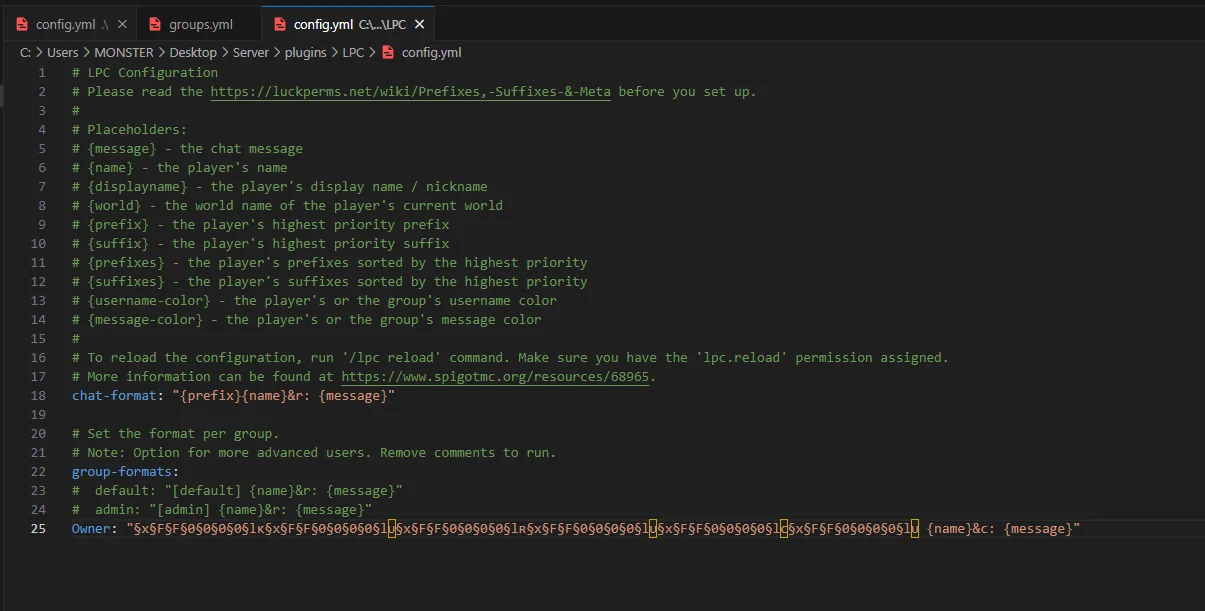Follow the luckperms.net wiki link on line 2
The height and width of the screenshot is (611, 1205).
(410, 91)
